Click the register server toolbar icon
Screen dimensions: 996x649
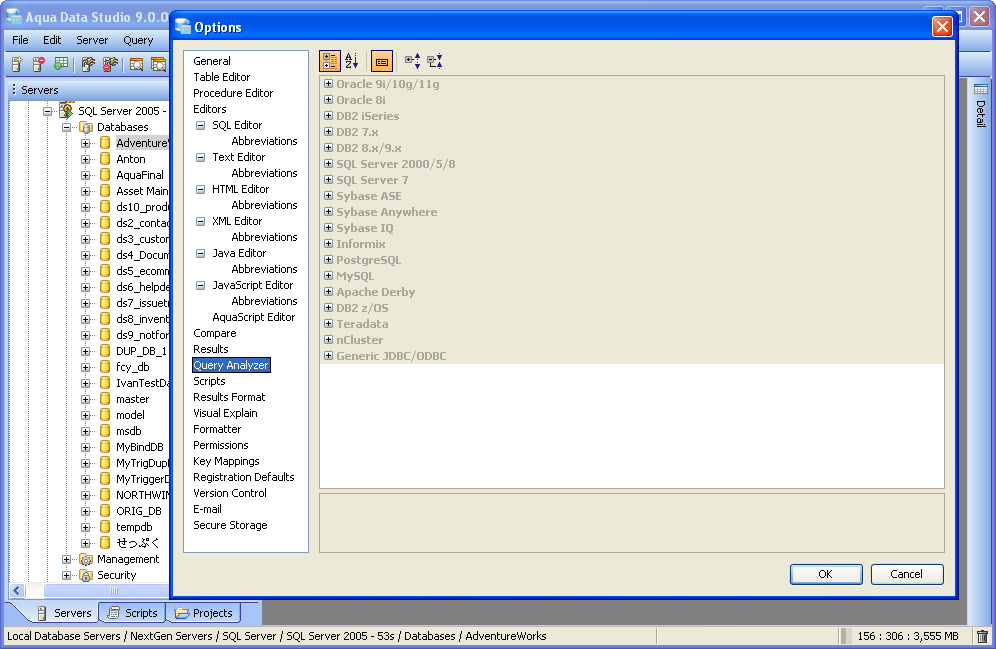coord(17,64)
